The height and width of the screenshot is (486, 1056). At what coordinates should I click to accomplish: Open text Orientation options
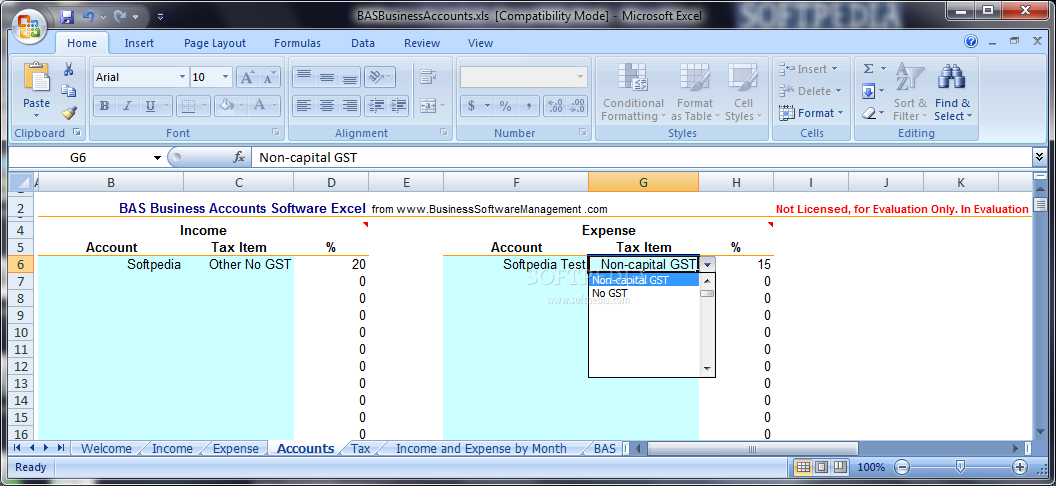[x=380, y=77]
